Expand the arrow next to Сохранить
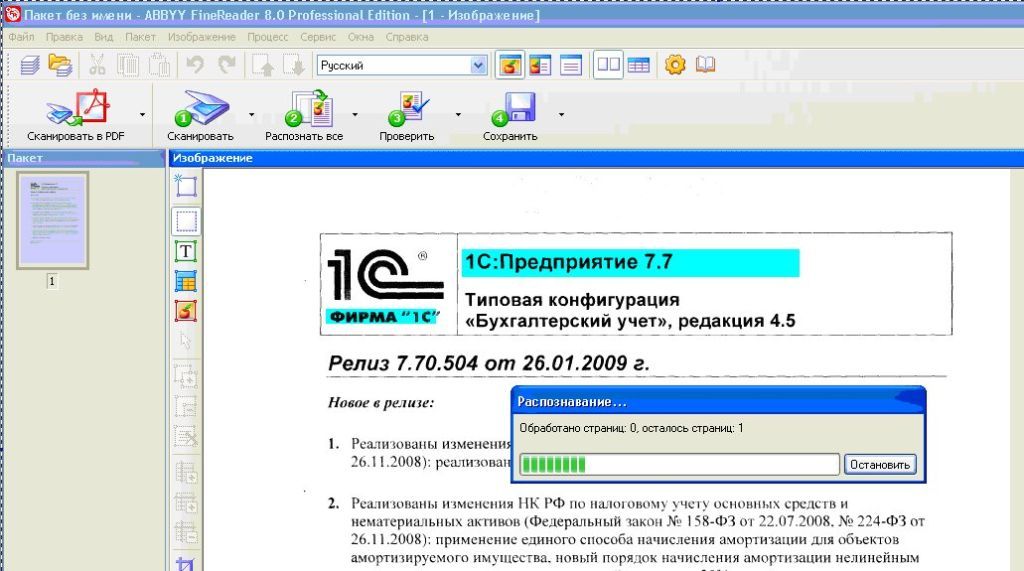 tap(562, 114)
